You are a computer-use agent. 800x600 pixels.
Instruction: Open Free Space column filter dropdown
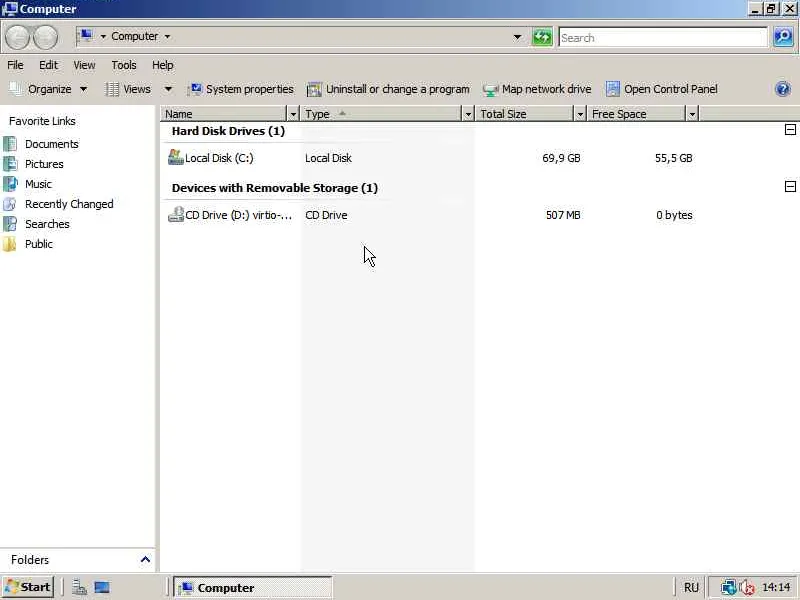[692, 114]
